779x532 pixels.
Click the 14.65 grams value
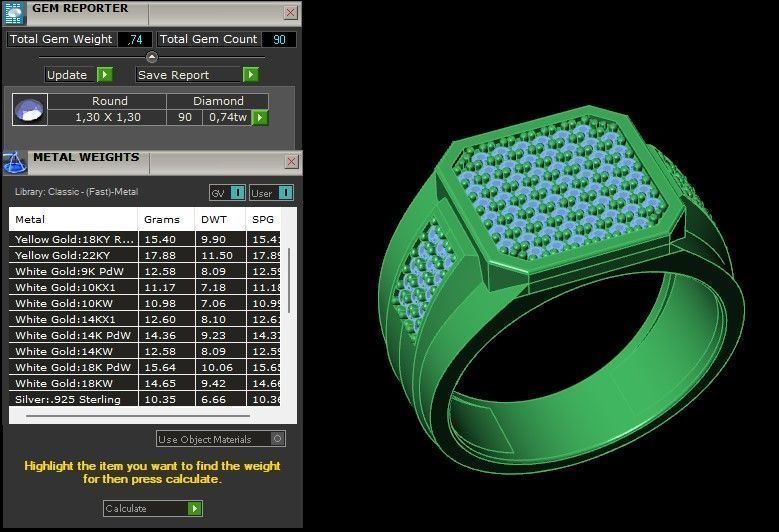pos(160,383)
